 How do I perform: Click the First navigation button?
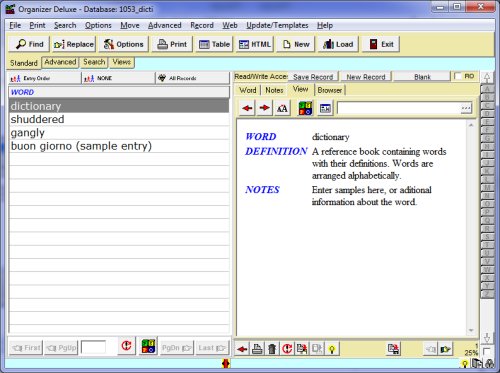pos(26,348)
